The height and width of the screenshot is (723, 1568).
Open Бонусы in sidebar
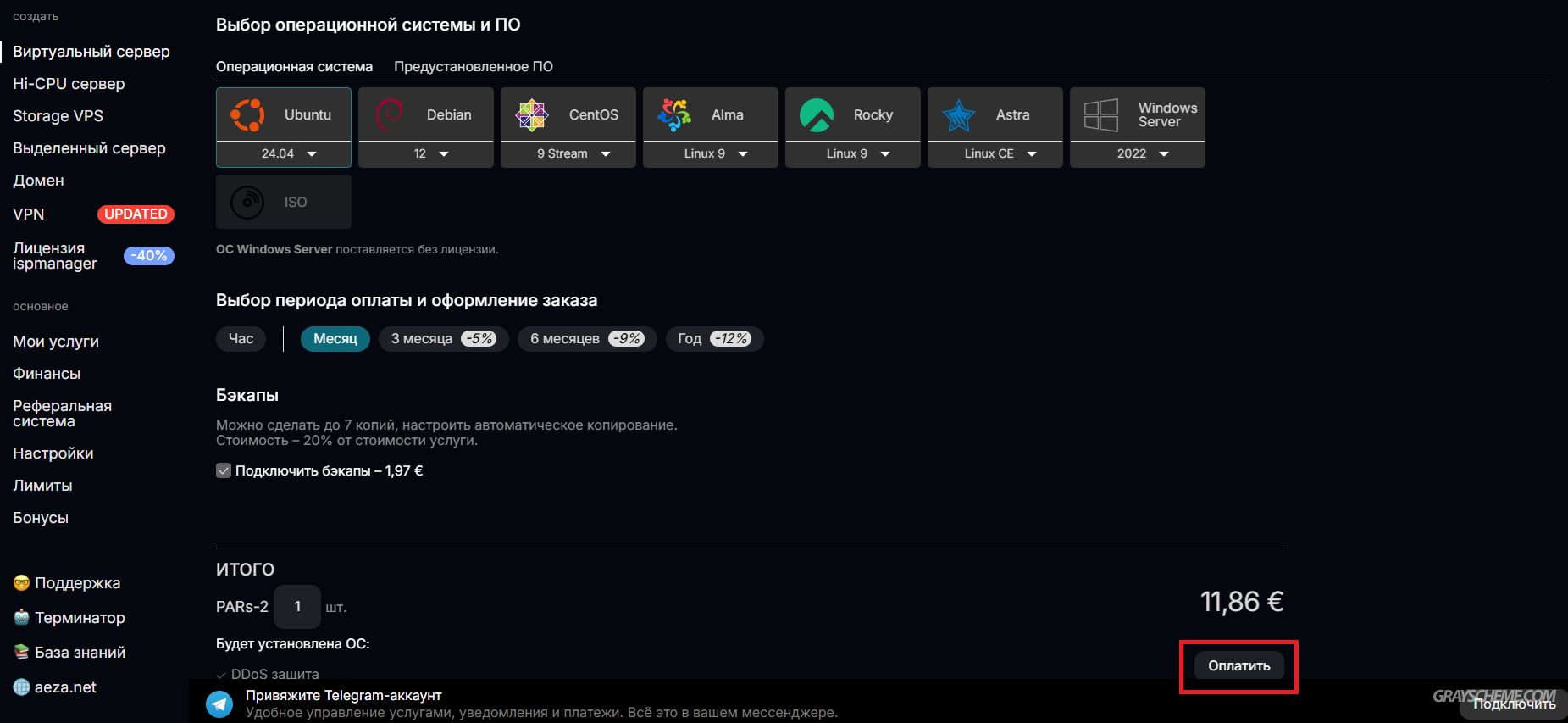[x=41, y=518]
